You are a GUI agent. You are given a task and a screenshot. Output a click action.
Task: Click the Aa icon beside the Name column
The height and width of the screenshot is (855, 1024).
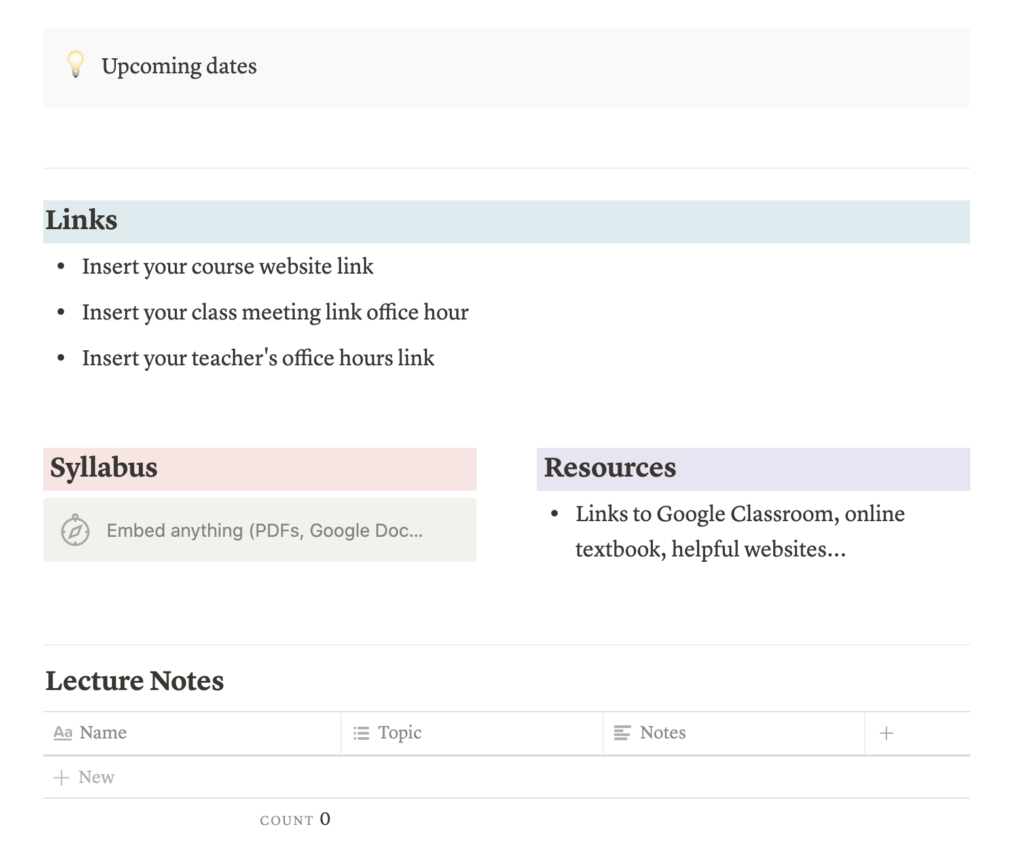click(63, 732)
